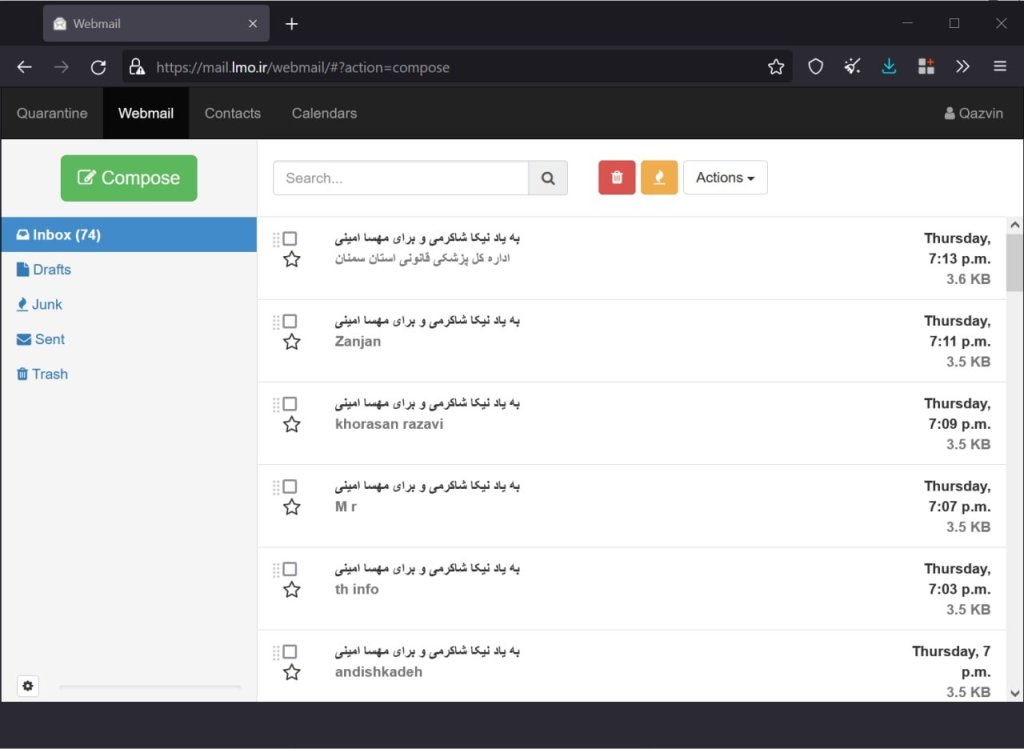1024x749 pixels.
Task: Click the green Compose button
Action: coord(129,178)
